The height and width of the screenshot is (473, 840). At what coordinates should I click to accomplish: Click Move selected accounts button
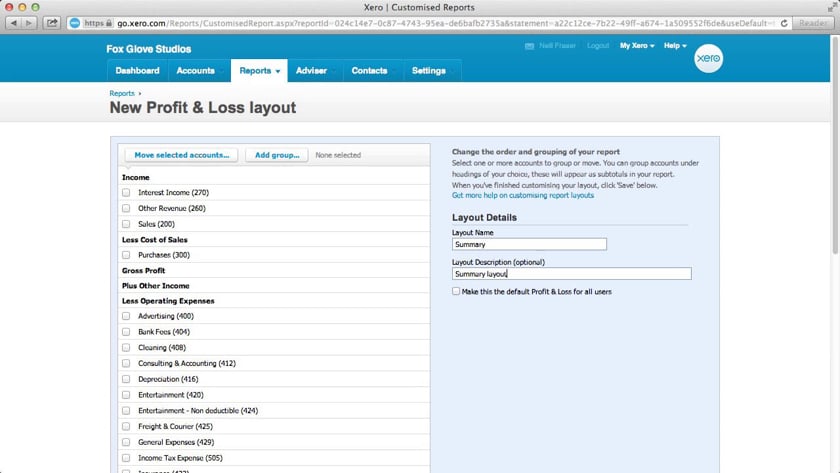182,155
